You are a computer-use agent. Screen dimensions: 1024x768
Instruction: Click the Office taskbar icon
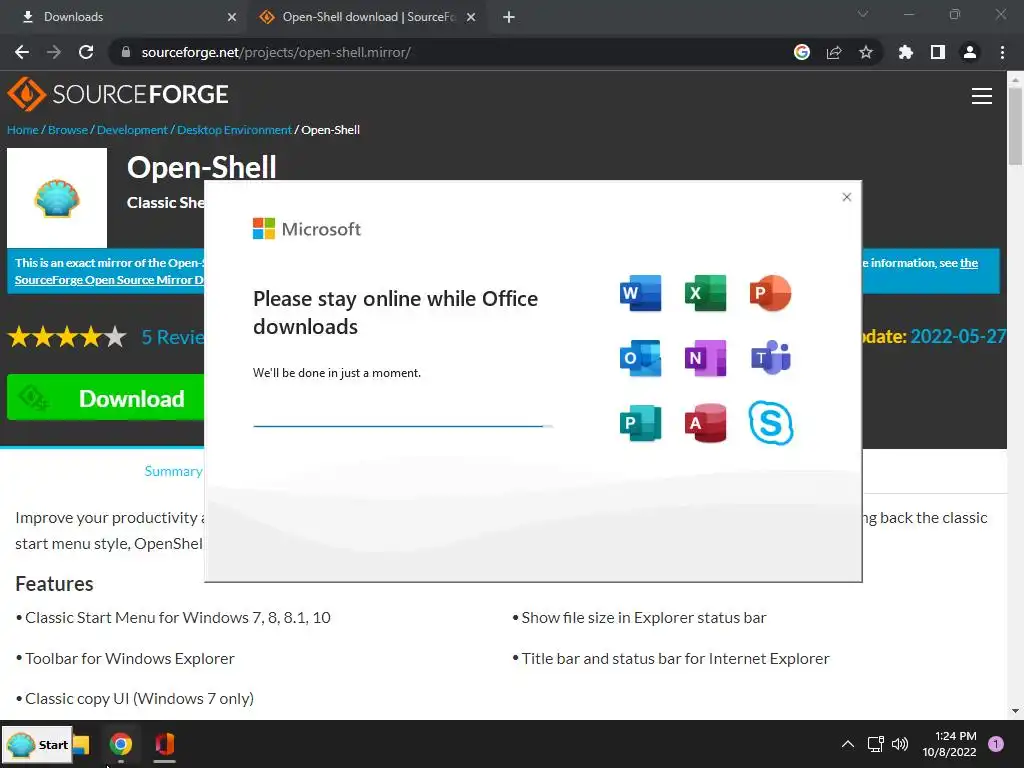click(165, 744)
